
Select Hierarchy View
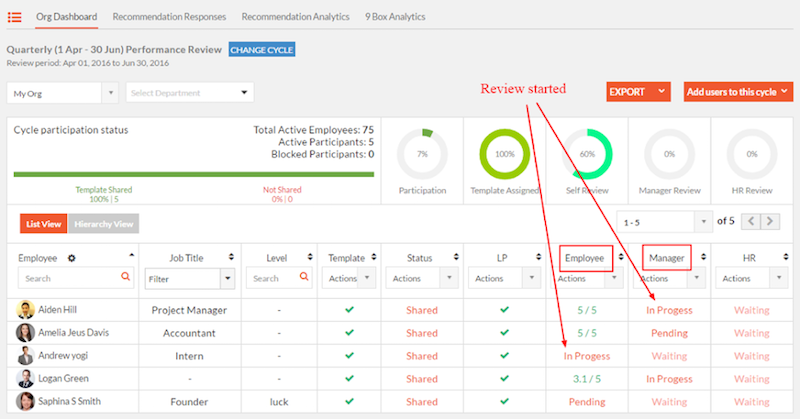[x=104, y=224]
